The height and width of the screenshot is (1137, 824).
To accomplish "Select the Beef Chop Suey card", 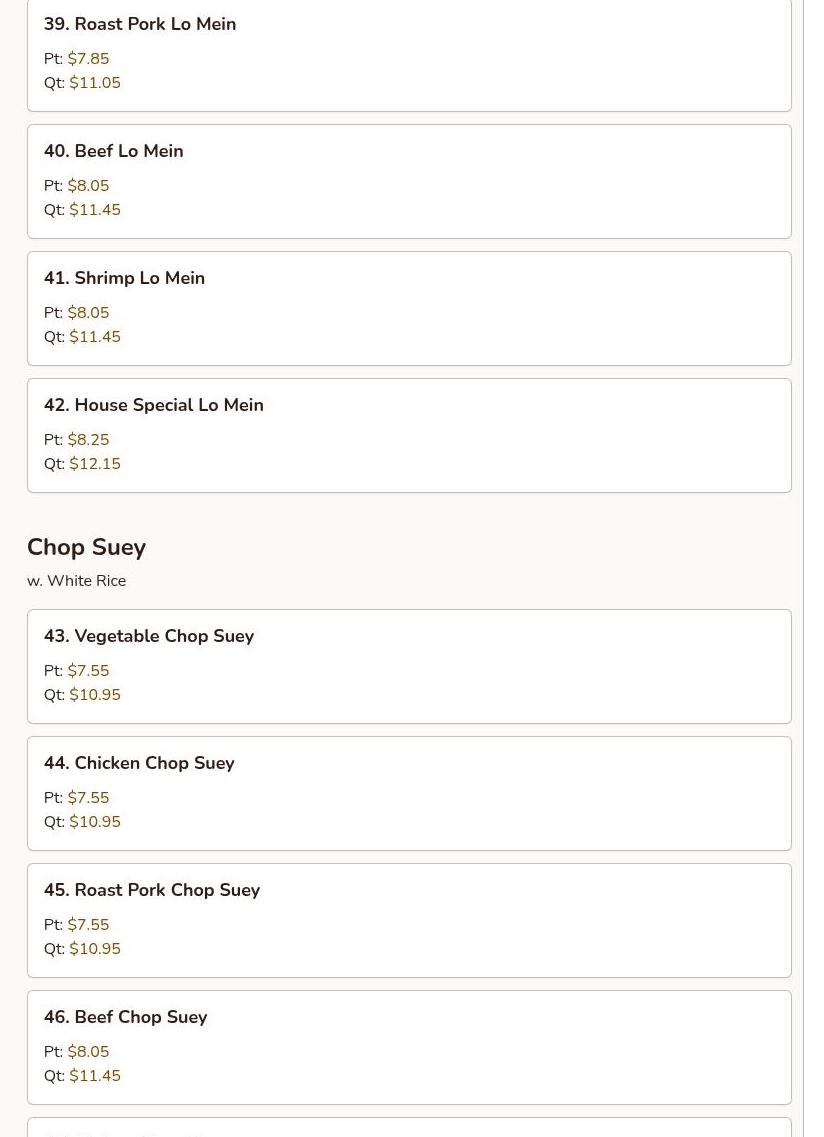I will 409,1047.
